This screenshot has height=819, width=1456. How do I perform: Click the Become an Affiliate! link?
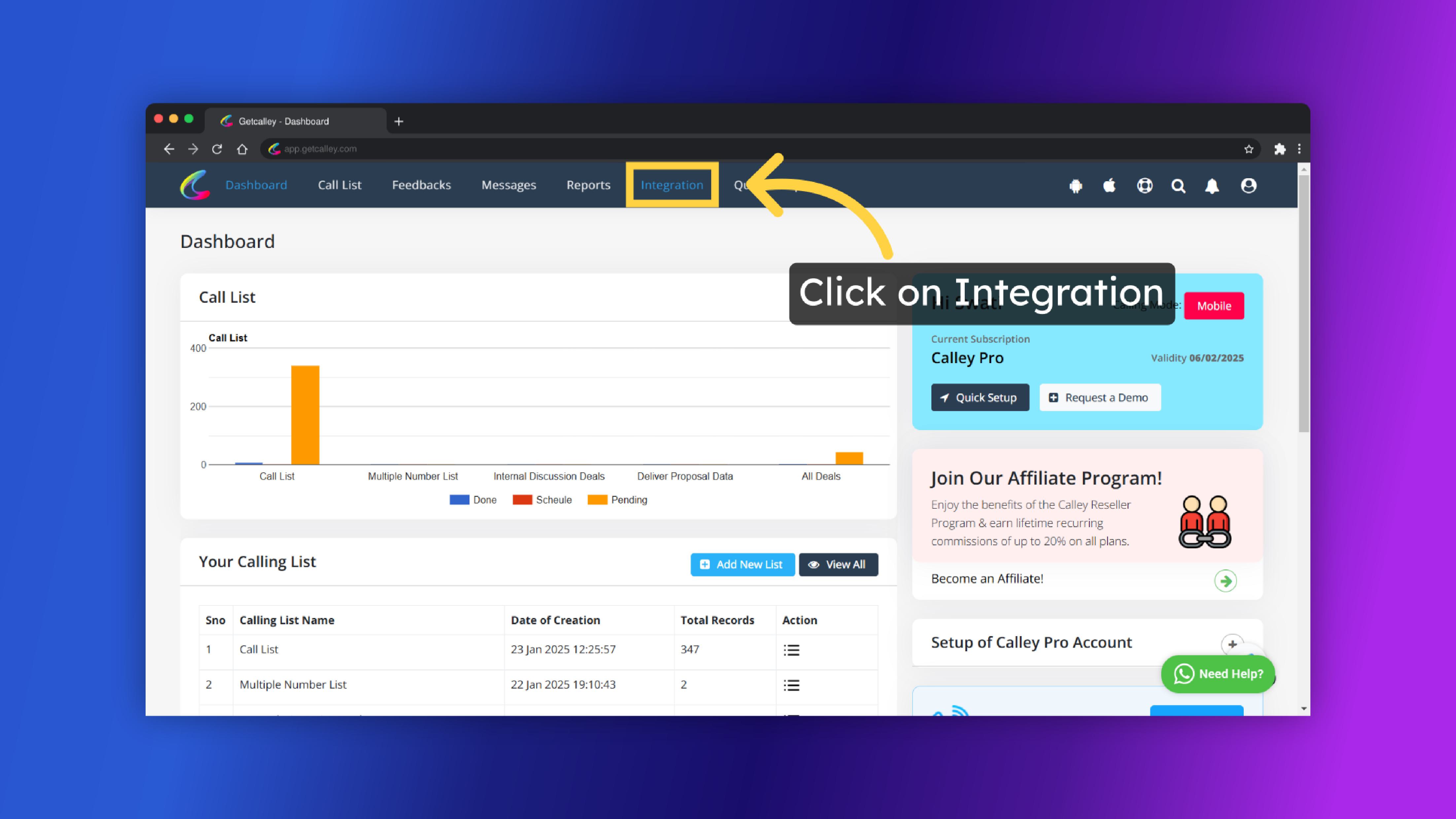point(987,579)
